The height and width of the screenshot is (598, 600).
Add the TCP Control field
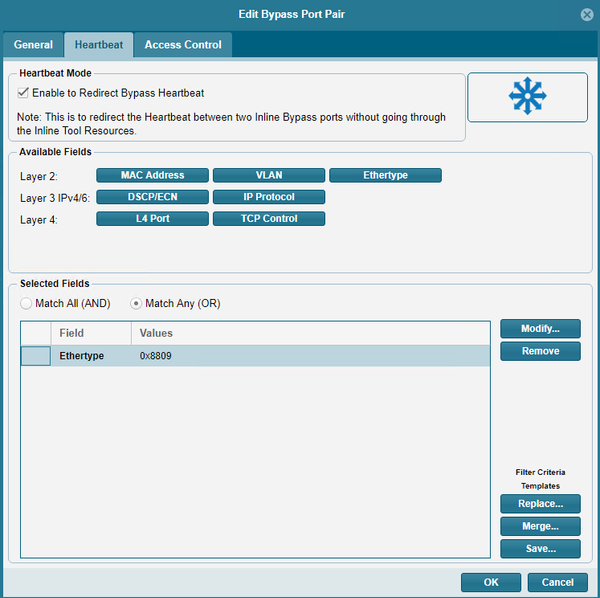click(269, 218)
